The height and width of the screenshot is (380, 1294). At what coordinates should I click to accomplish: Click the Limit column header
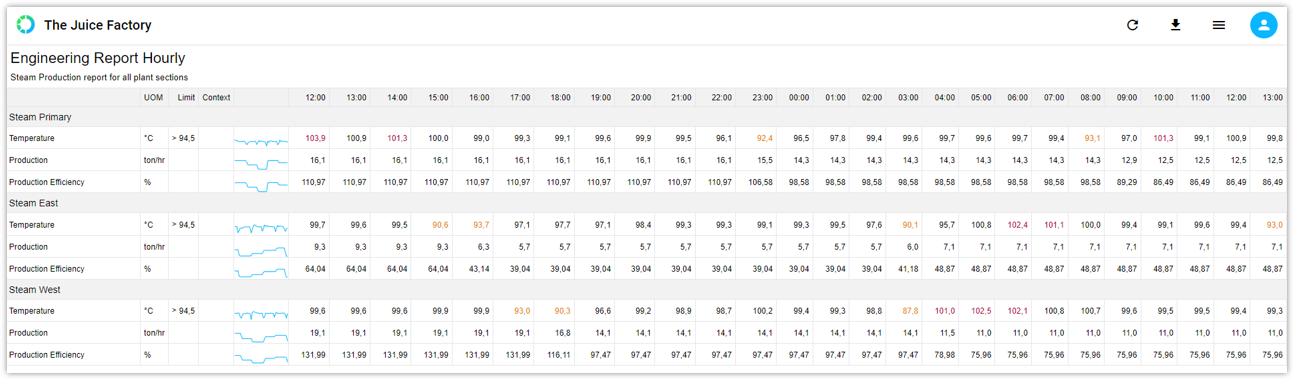pos(186,97)
